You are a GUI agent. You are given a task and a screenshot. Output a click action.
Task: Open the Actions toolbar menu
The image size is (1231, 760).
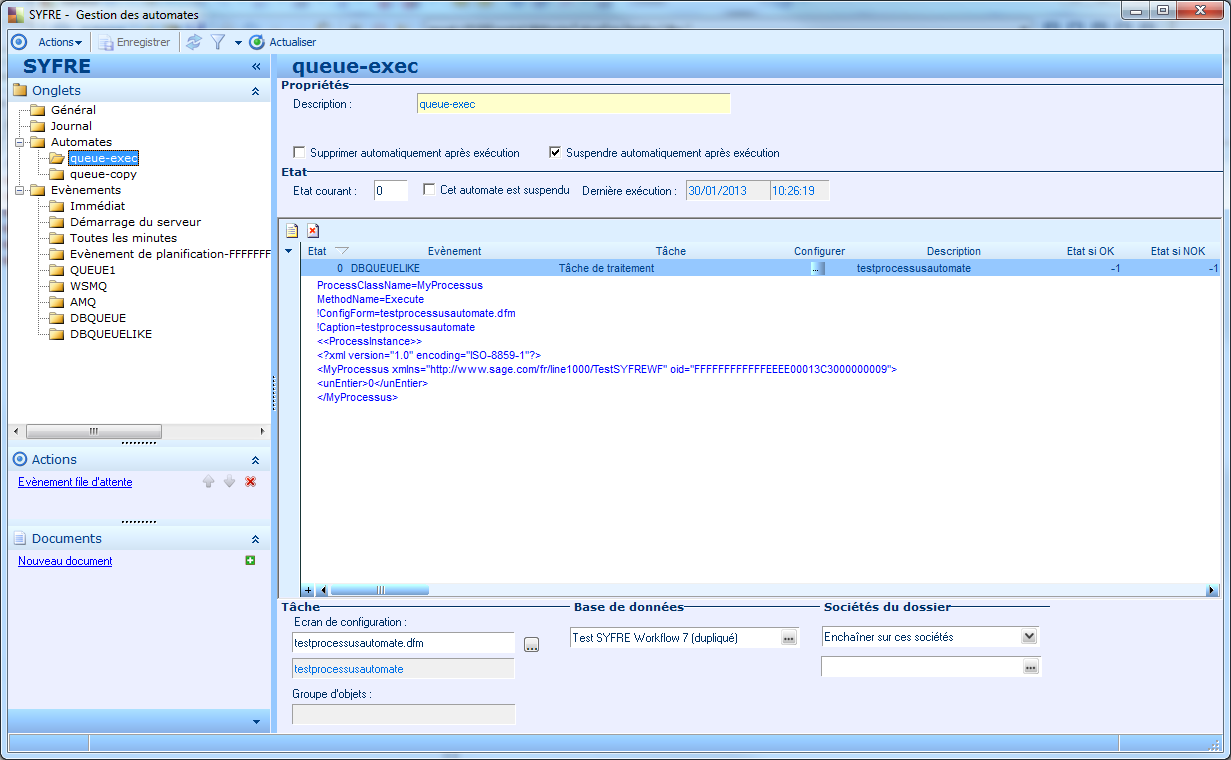pyautogui.click(x=60, y=42)
